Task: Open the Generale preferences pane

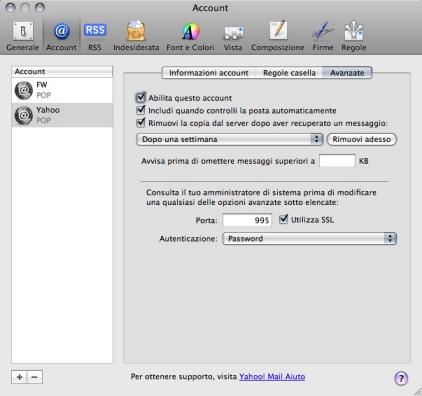Action: (x=23, y=36)
